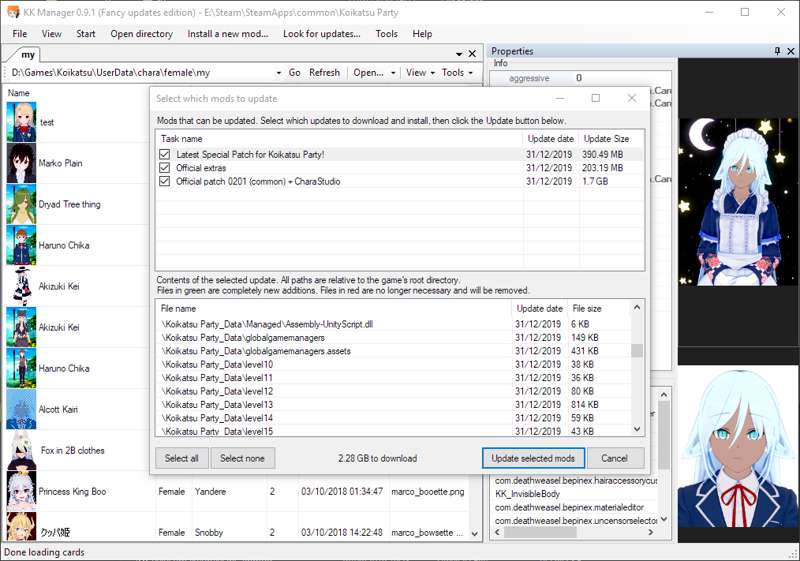Viewport: 800px width, 561px height.
Task: Select com.deathweasel.bepinex.materialeditor entry
Action: pyautogui.click(x=569, y=507)
